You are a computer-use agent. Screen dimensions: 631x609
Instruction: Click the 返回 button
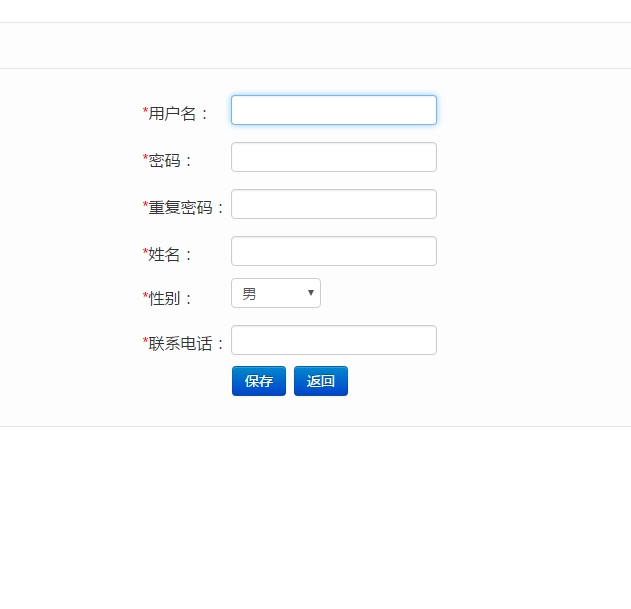321,381
